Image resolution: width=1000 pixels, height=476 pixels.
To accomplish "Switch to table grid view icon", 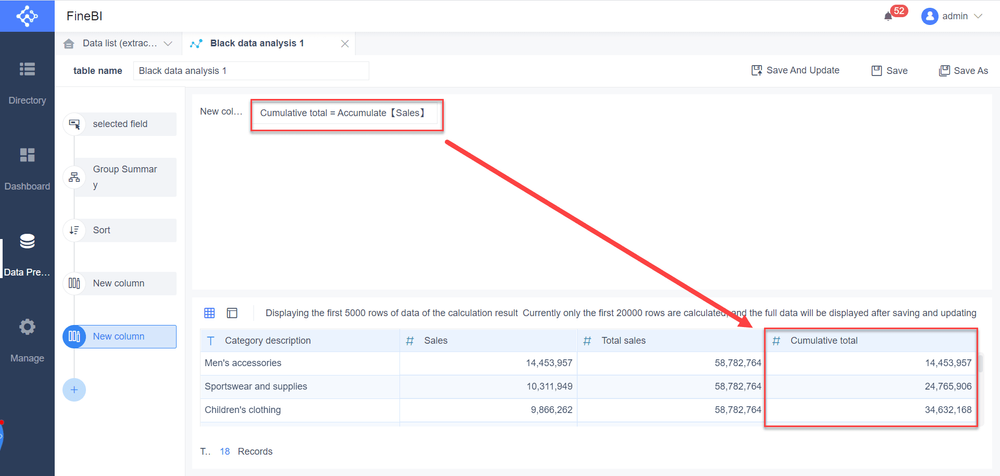I will click(x=209, y=313).
